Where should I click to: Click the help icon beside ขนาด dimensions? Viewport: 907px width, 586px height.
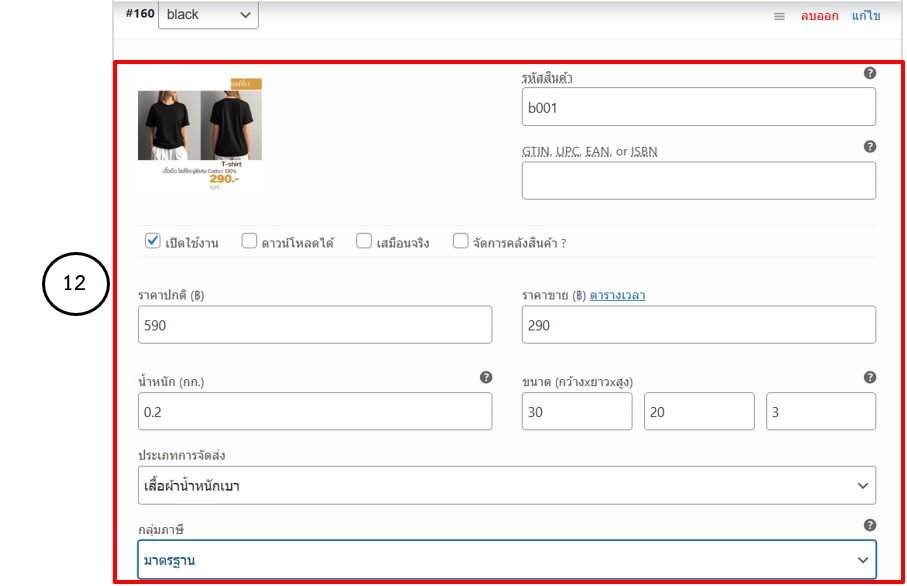[x=869, y=377]
